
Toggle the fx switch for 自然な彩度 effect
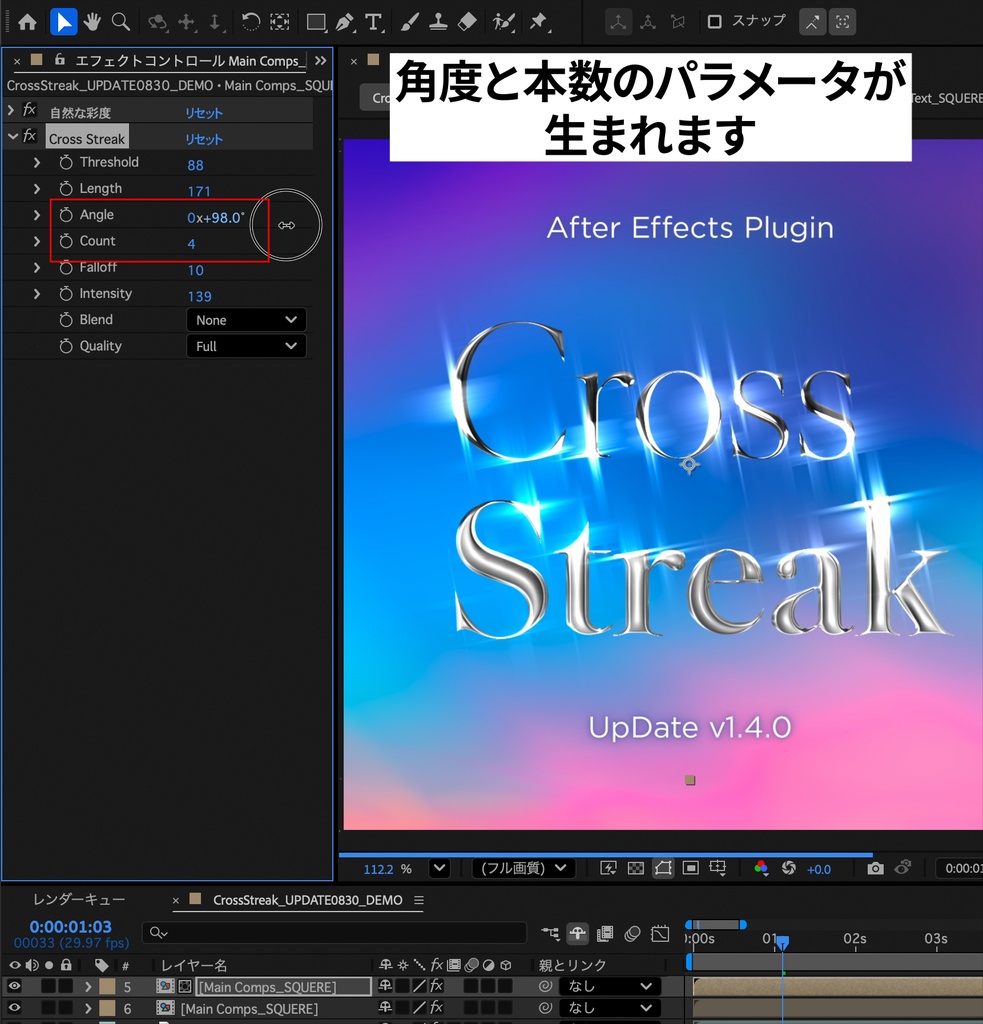tap(29, 110)
